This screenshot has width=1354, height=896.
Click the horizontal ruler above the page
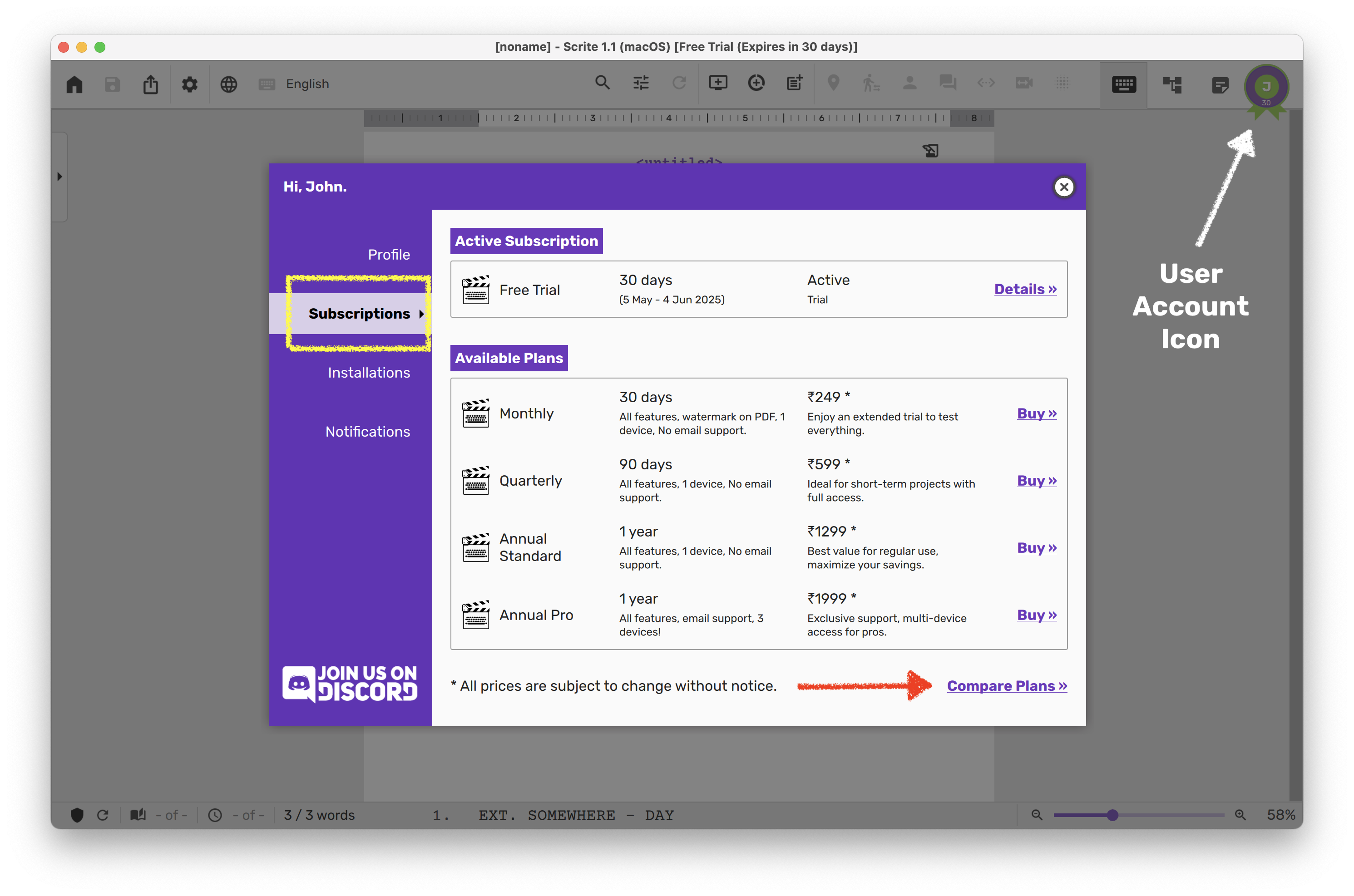(679, 118)
